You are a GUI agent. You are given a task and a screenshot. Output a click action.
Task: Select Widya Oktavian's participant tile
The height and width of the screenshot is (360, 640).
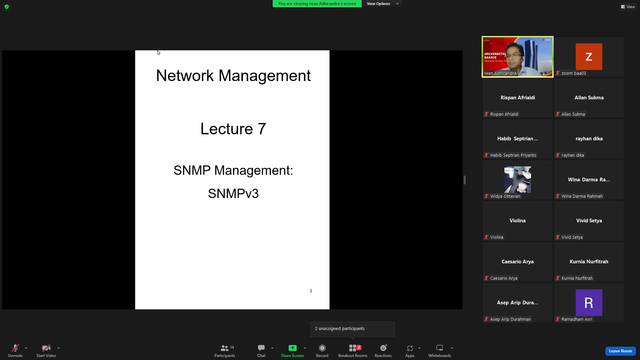click(518, 180)
